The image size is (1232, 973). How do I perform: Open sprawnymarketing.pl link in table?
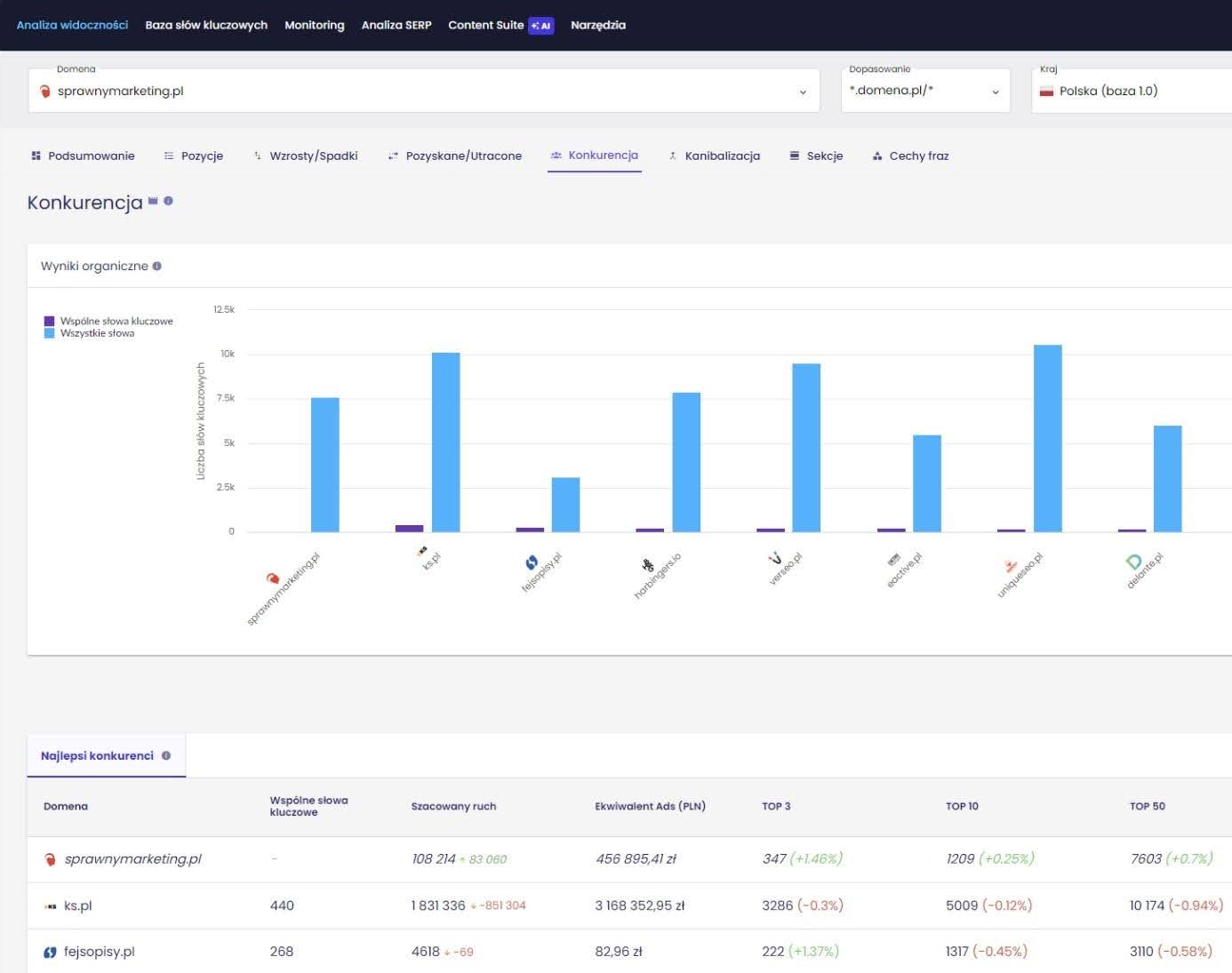coord(132,859)
